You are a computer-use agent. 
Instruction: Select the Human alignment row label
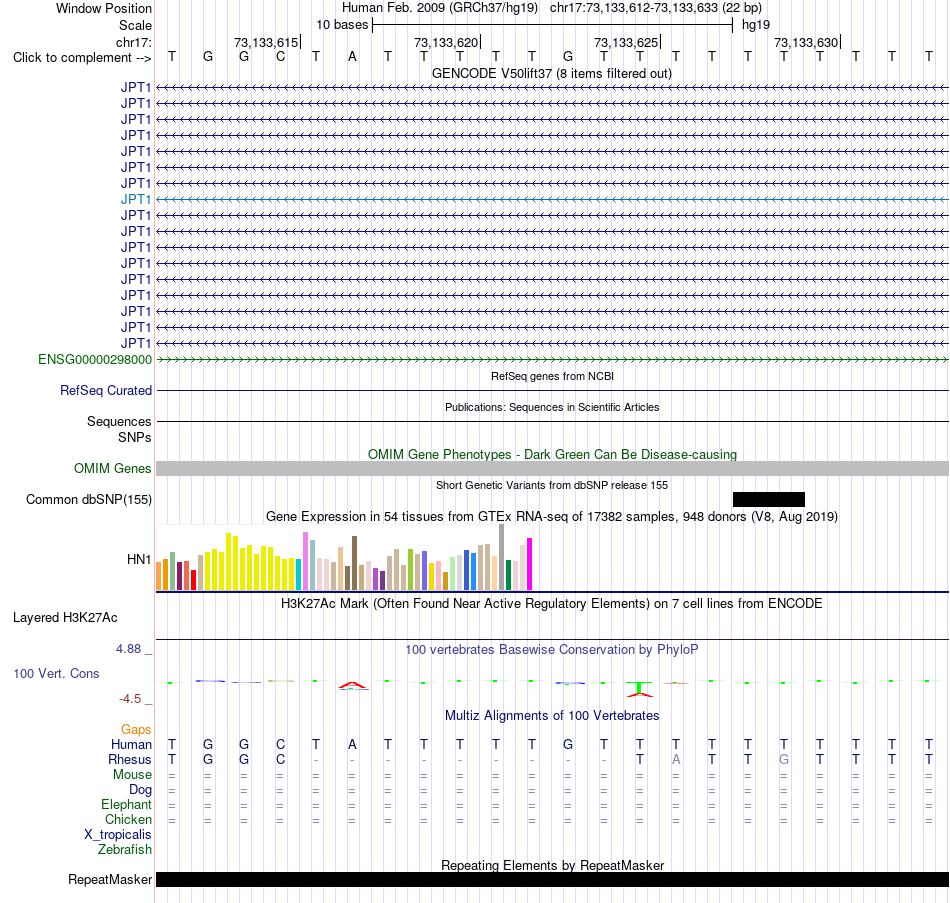point(131,744)
